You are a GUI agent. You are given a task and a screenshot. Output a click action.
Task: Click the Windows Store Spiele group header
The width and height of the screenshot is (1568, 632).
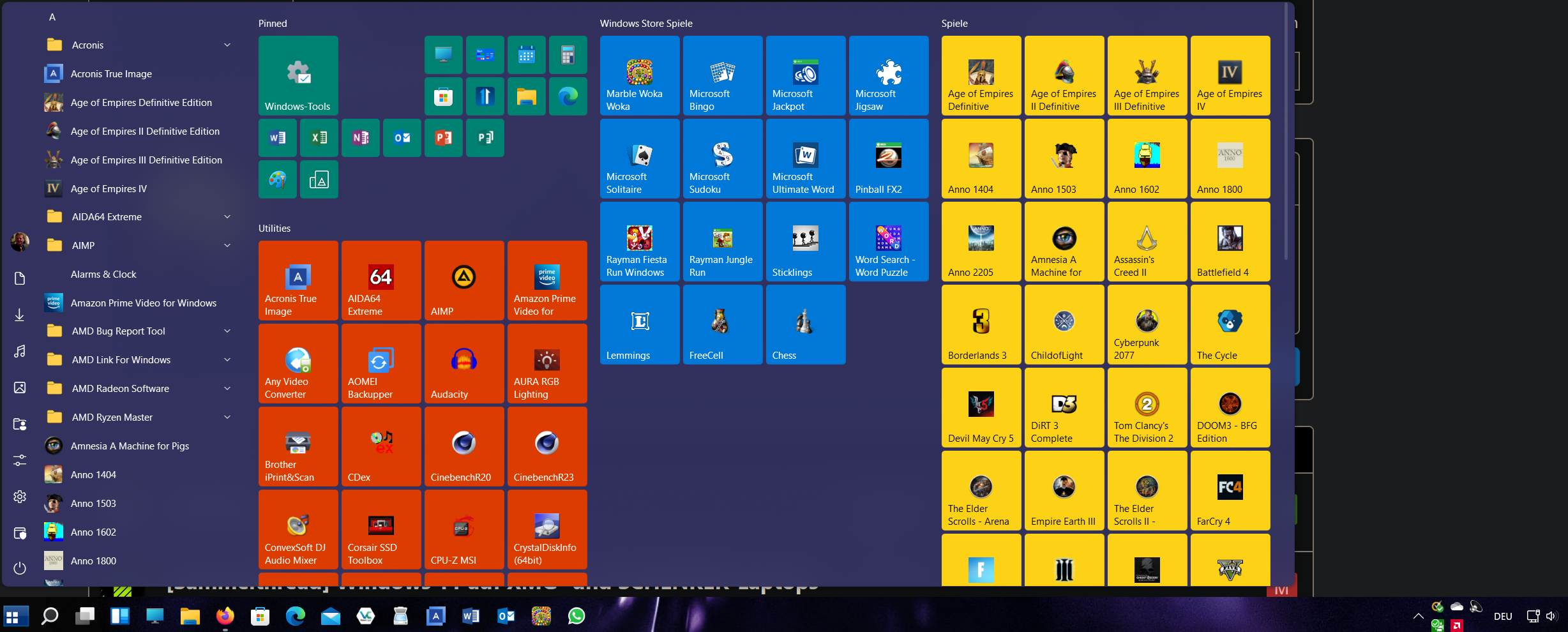tap(646, 23)
